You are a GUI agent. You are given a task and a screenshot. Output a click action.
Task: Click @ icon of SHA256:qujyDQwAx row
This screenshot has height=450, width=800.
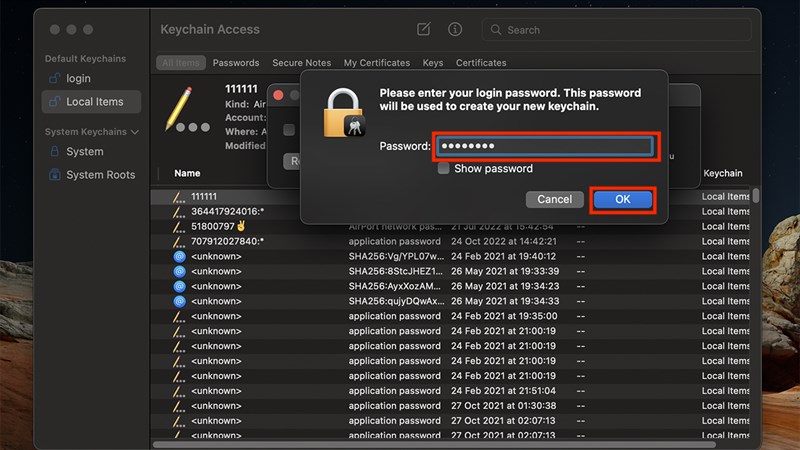[x=179, y=301]
